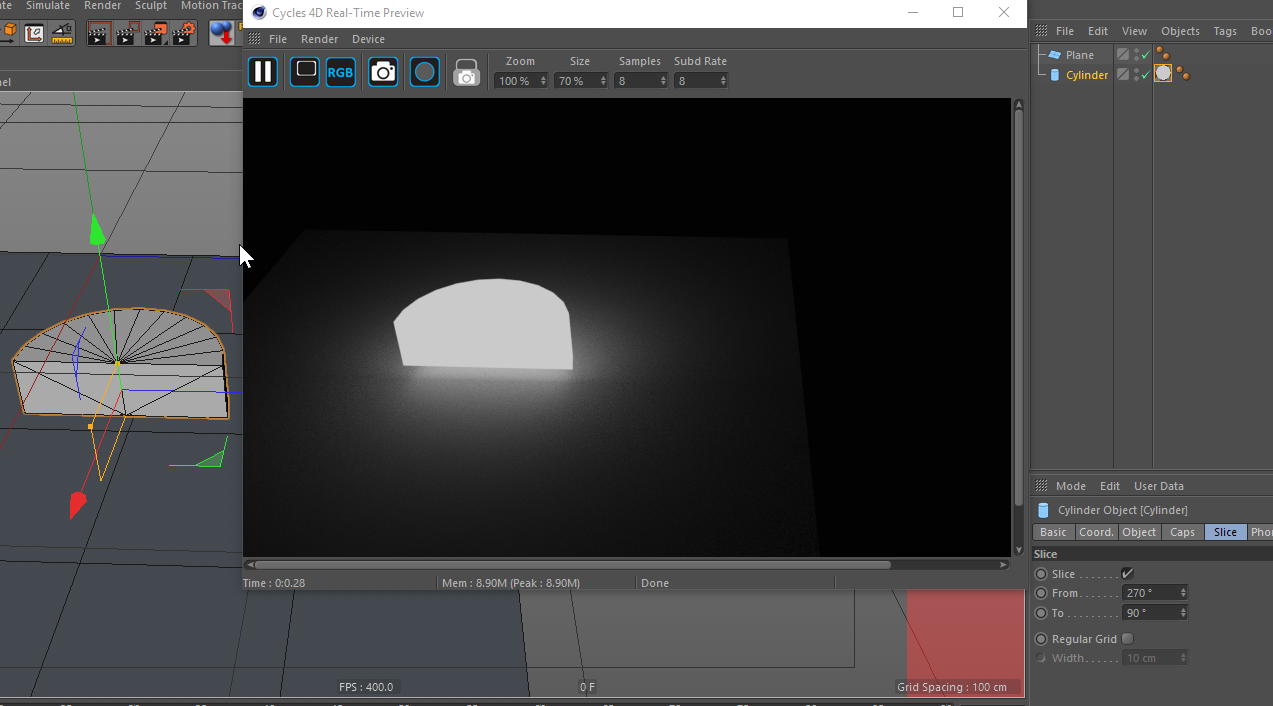Open the Device menu in the preview window
The height and width of the screenshot is (706, 1273).
click(x=368, y=39)
